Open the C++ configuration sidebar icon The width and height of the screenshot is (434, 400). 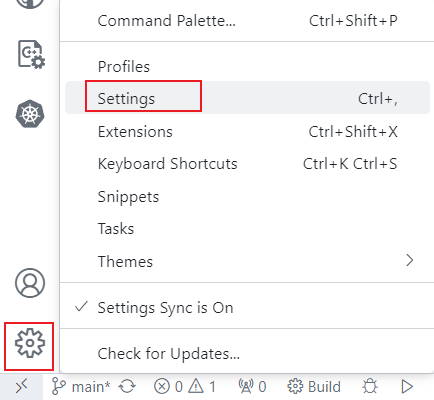[x=31, y=55]
